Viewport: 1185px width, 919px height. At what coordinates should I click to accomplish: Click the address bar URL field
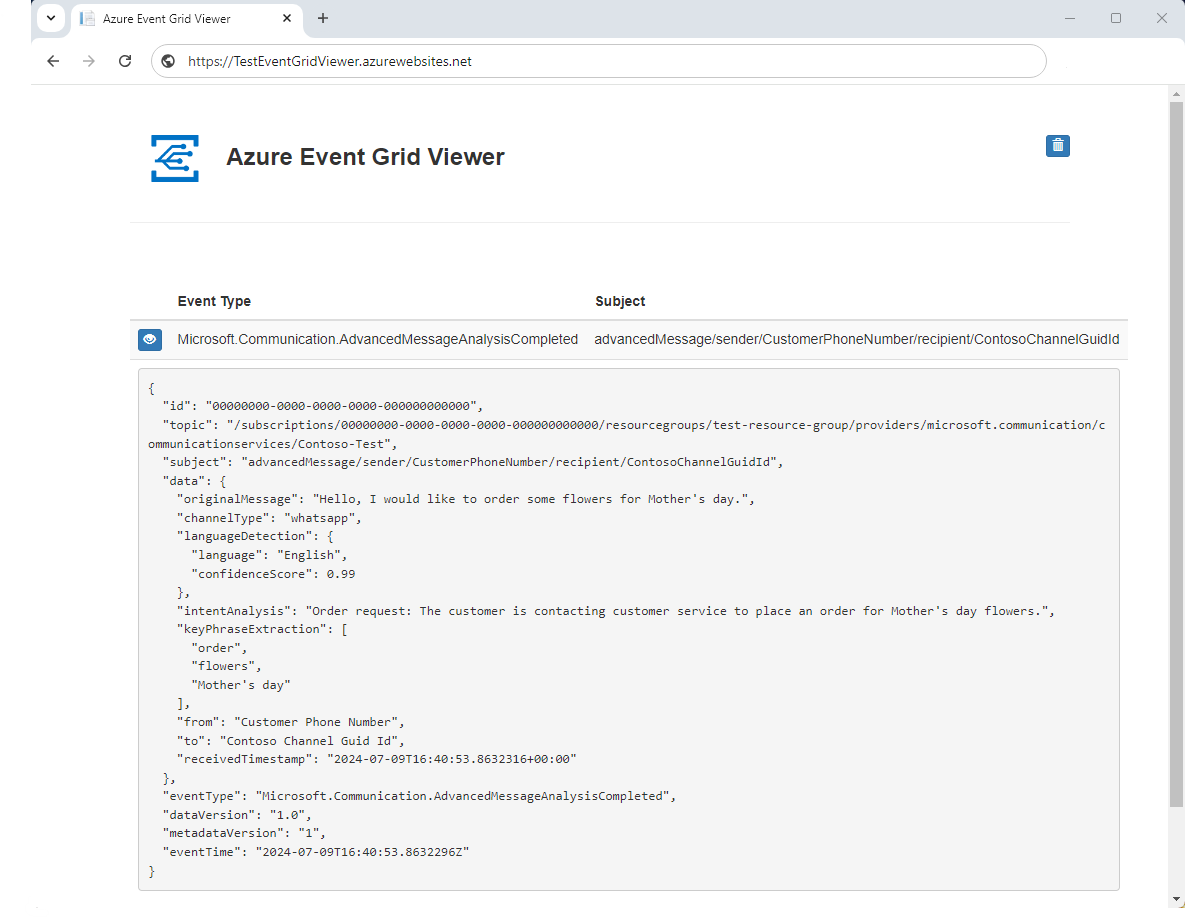coord(599,61)
